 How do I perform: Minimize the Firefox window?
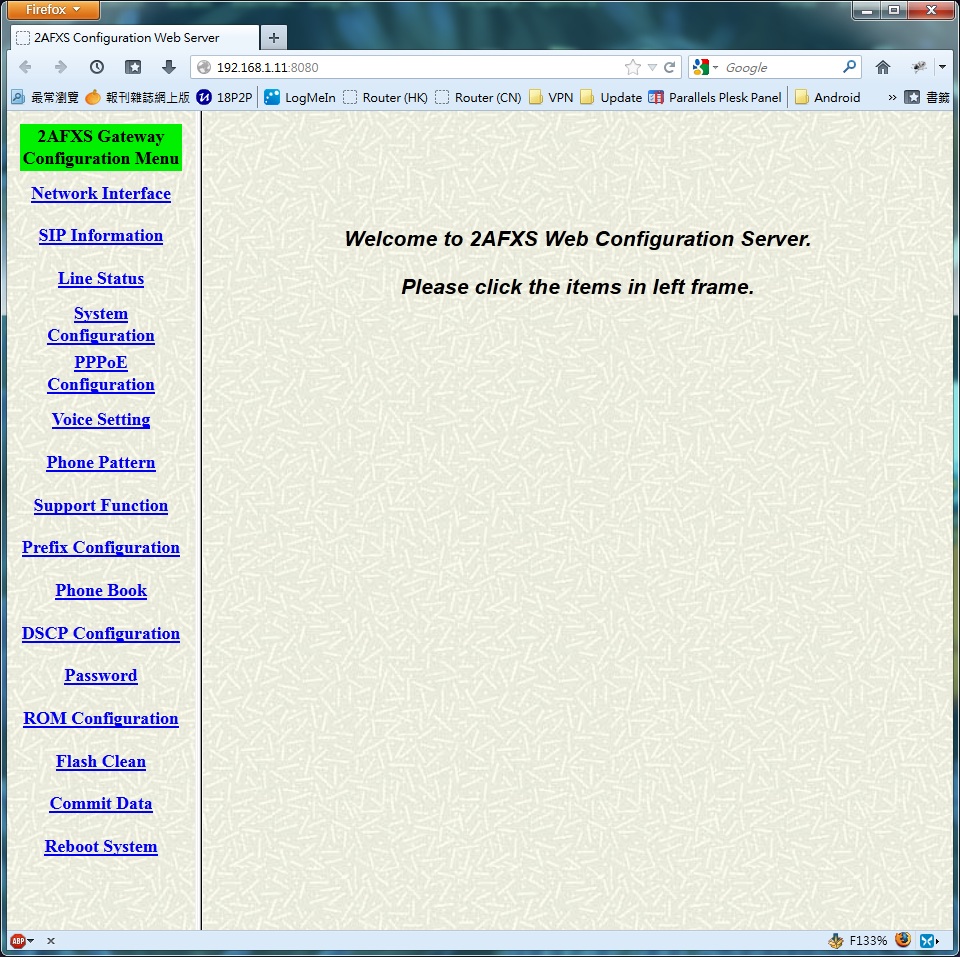point(867,10)
